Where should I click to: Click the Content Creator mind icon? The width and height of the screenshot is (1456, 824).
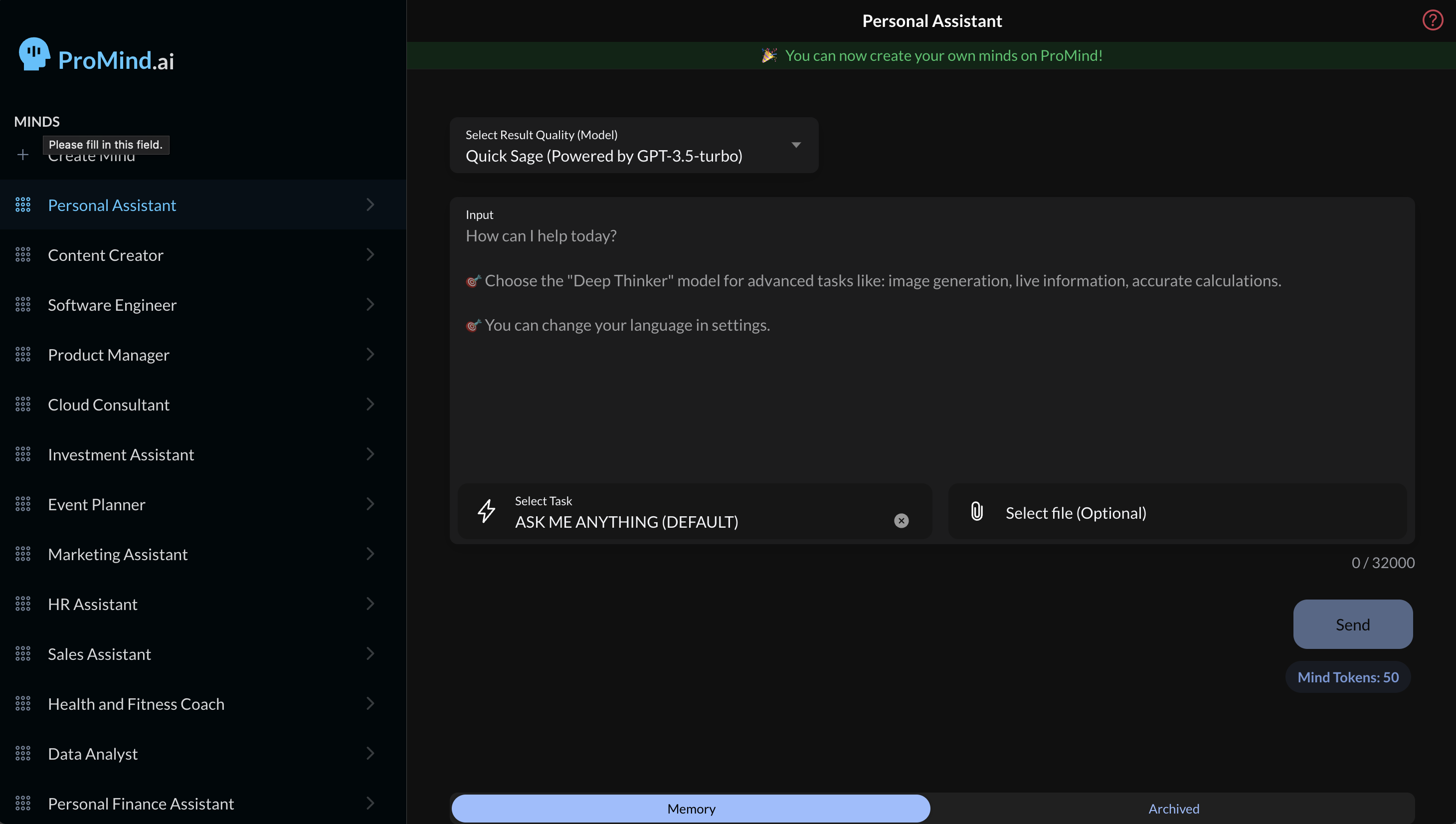(x=22, y=255)
